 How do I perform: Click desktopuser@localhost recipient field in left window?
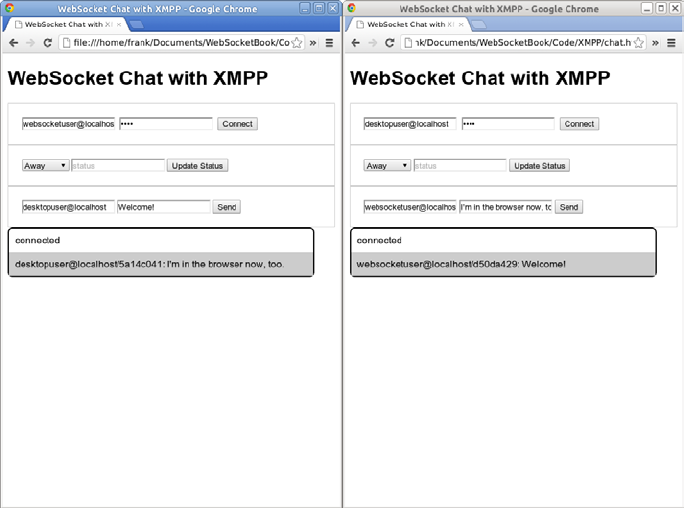pos(68,207)
